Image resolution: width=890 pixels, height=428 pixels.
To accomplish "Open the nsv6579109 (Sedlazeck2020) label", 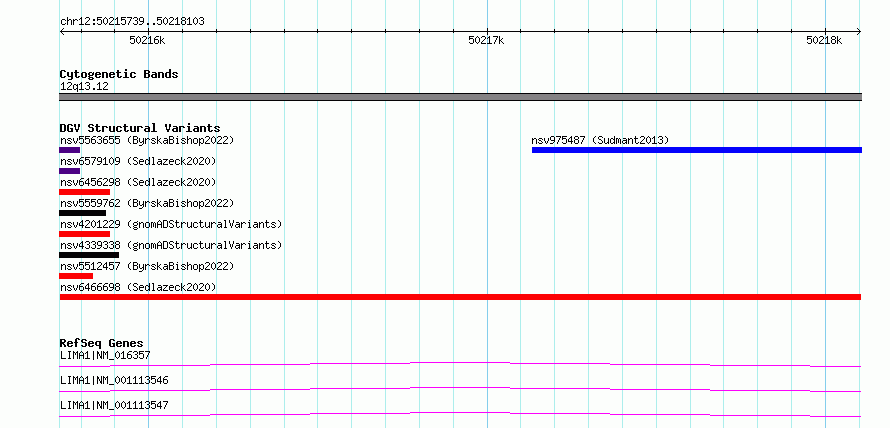I will [138, 161].
